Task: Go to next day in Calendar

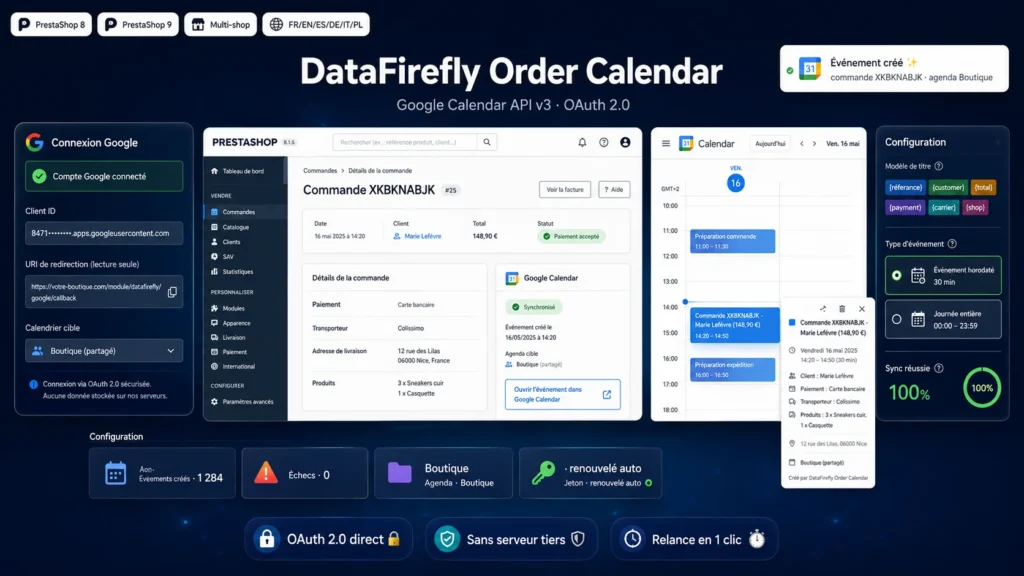Action: [x=814, y=144]
